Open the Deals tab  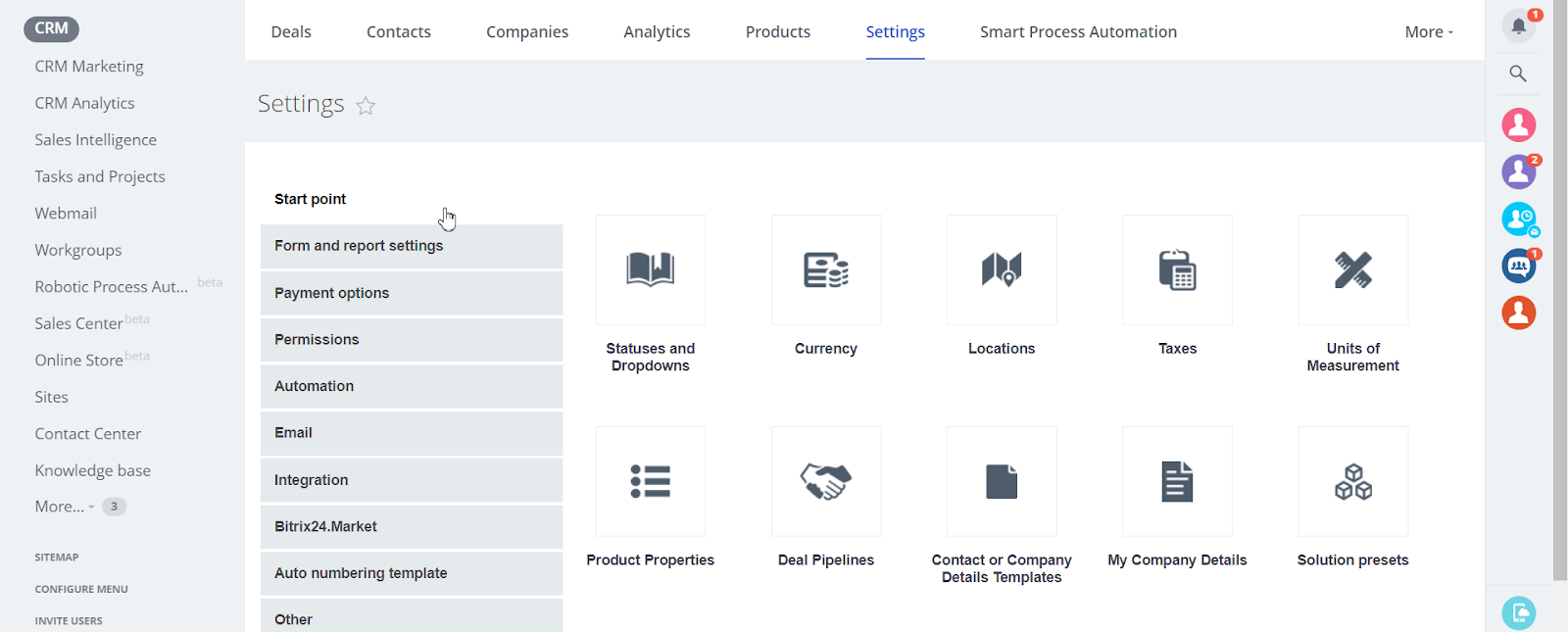pos(291,31)
